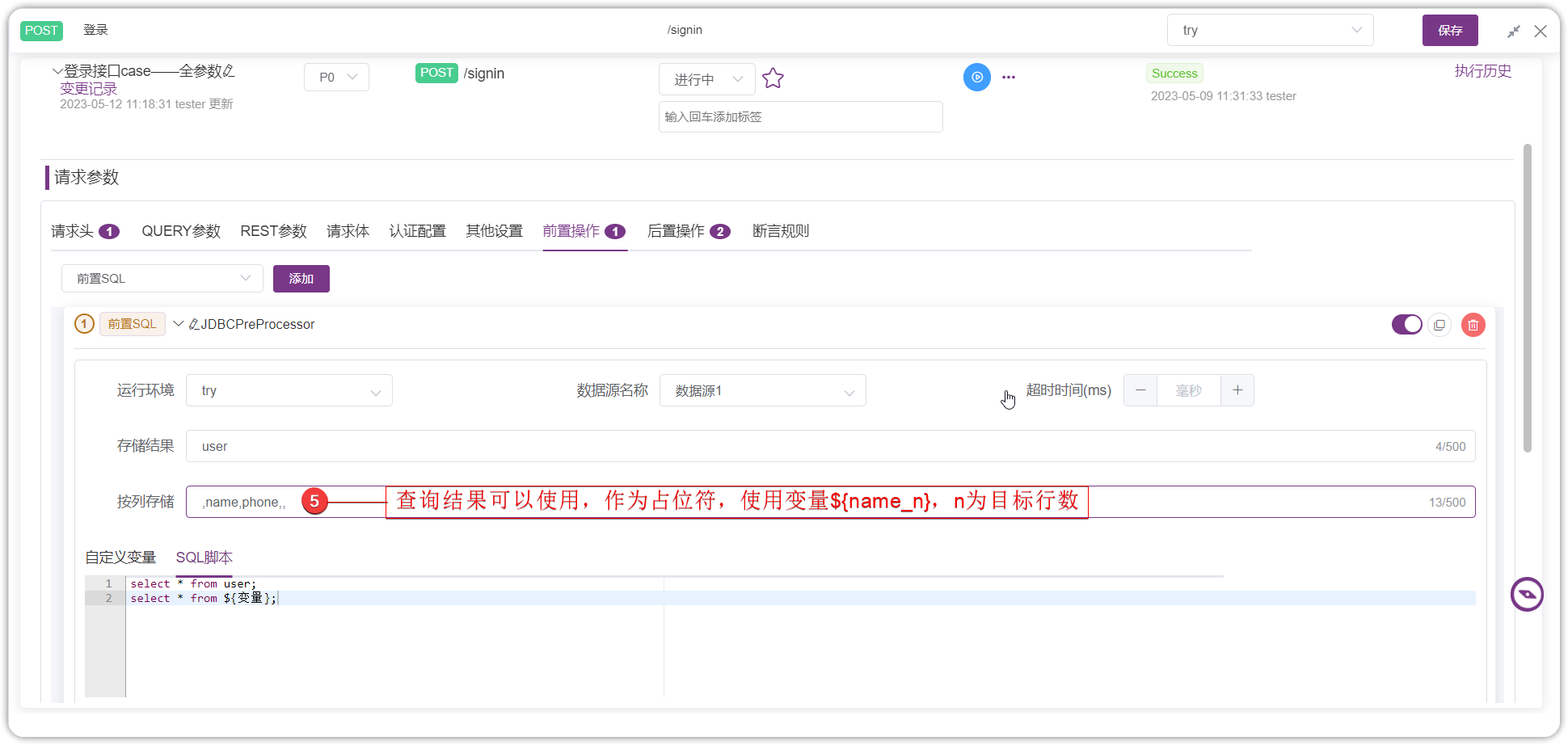Increase timeout with the plus button
Viewport: 1568px width, 745px height.
click(1237, 390)
